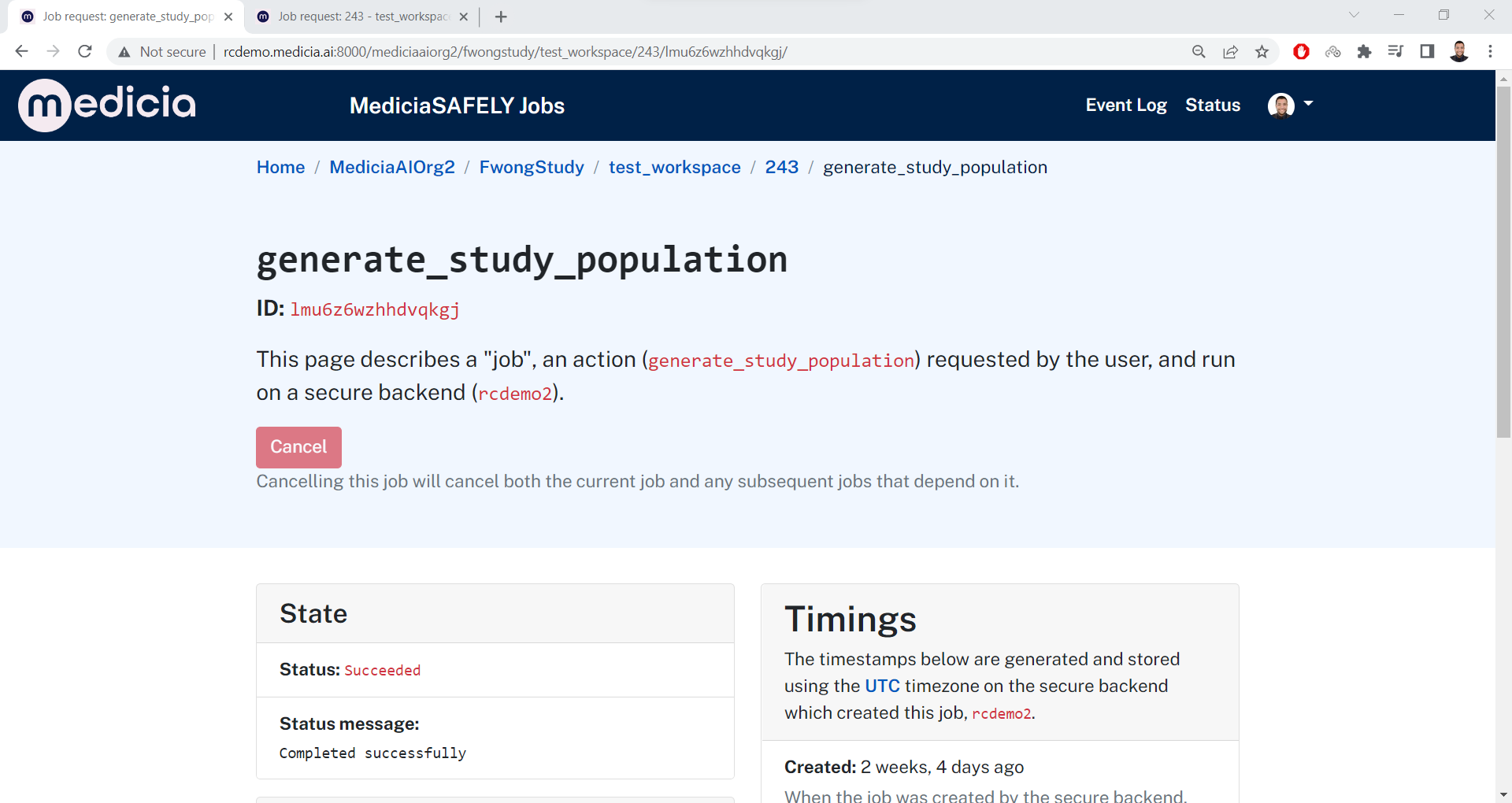
Task: Close the 'Job request: 243' tab
Action: 464,17
